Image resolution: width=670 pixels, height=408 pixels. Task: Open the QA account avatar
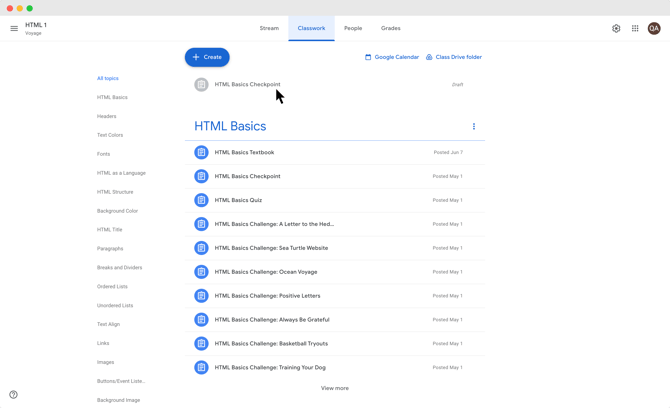click(654, 29)
